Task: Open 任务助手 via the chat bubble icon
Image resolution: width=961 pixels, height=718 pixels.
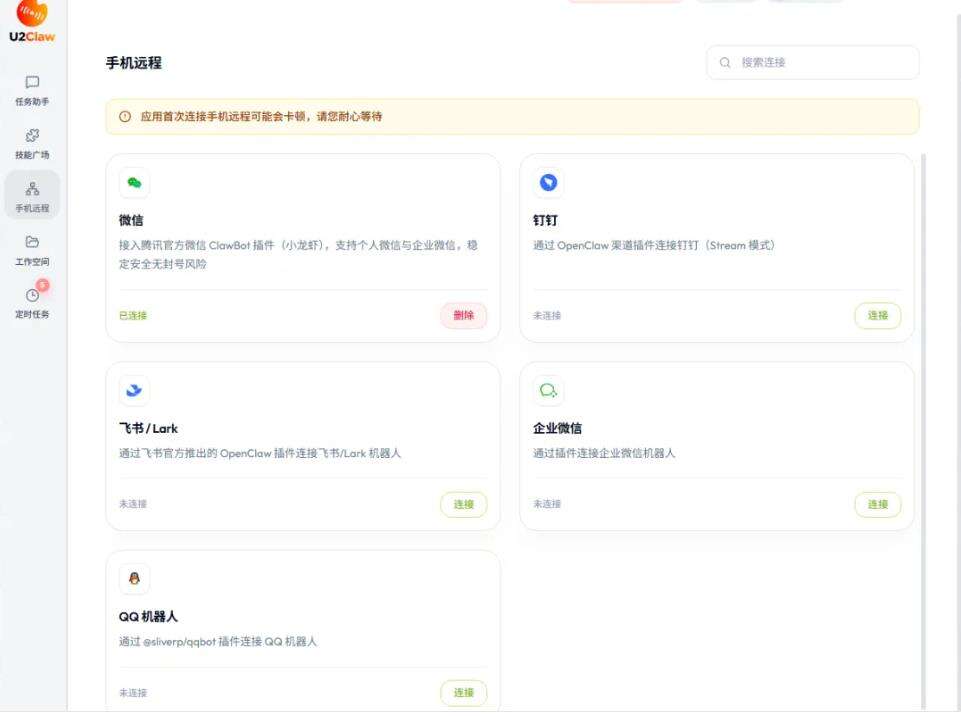Action: coord(33,80)
